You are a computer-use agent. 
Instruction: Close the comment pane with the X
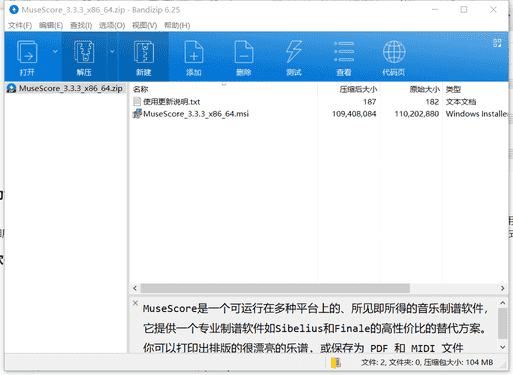click(x=135, y=303)
